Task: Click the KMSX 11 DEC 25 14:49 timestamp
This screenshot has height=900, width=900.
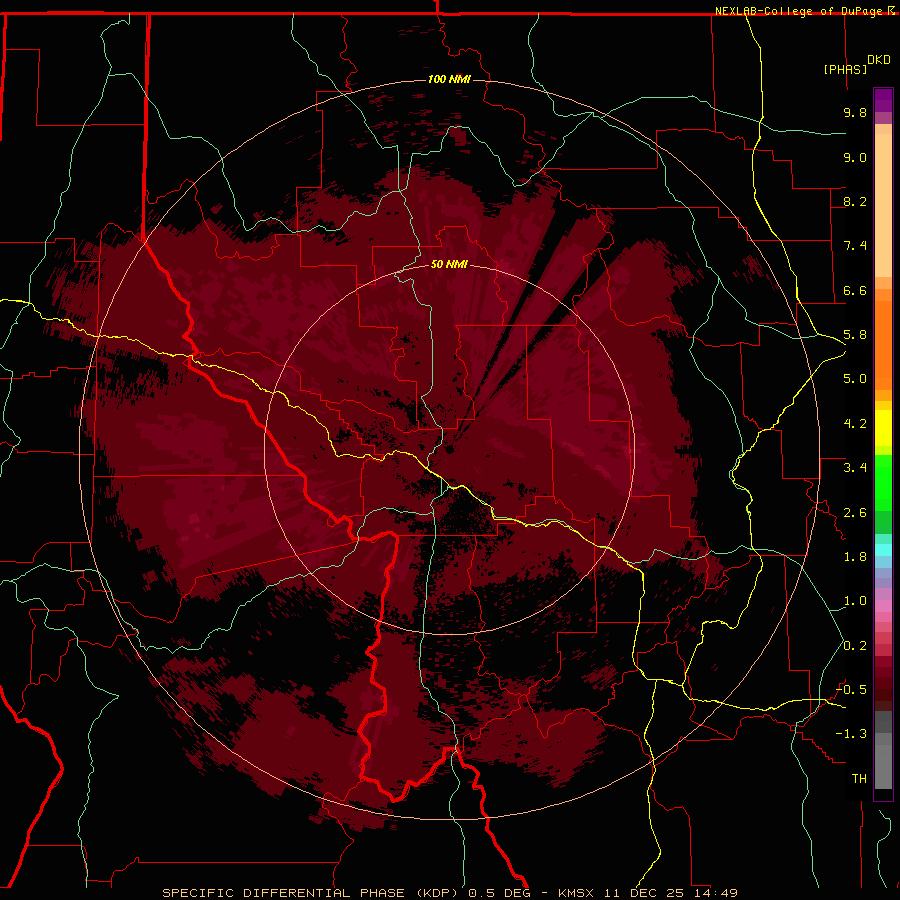Action: pos(649,893)
